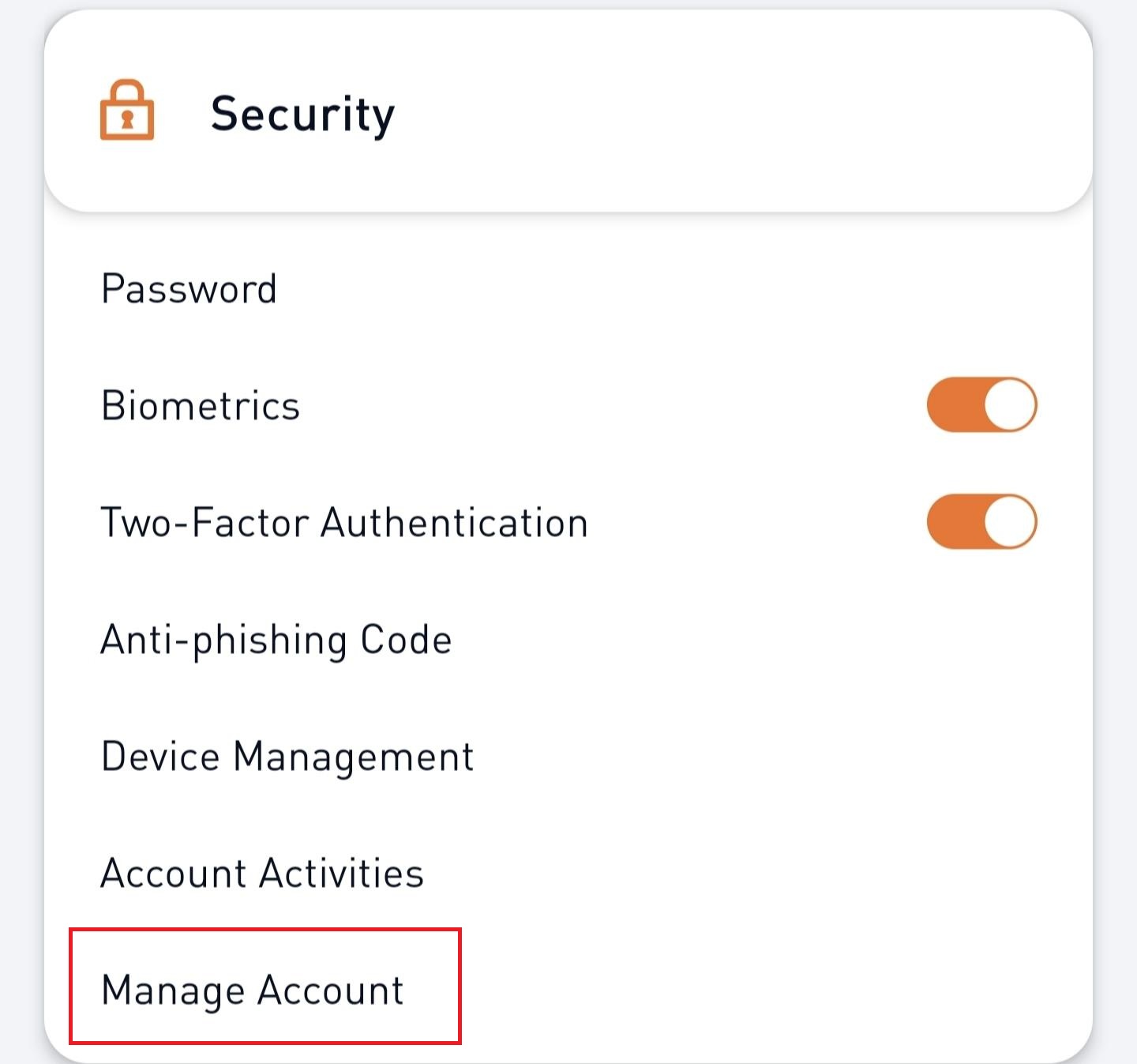Click the keyhole inside the padlock icon

point(127,120)
